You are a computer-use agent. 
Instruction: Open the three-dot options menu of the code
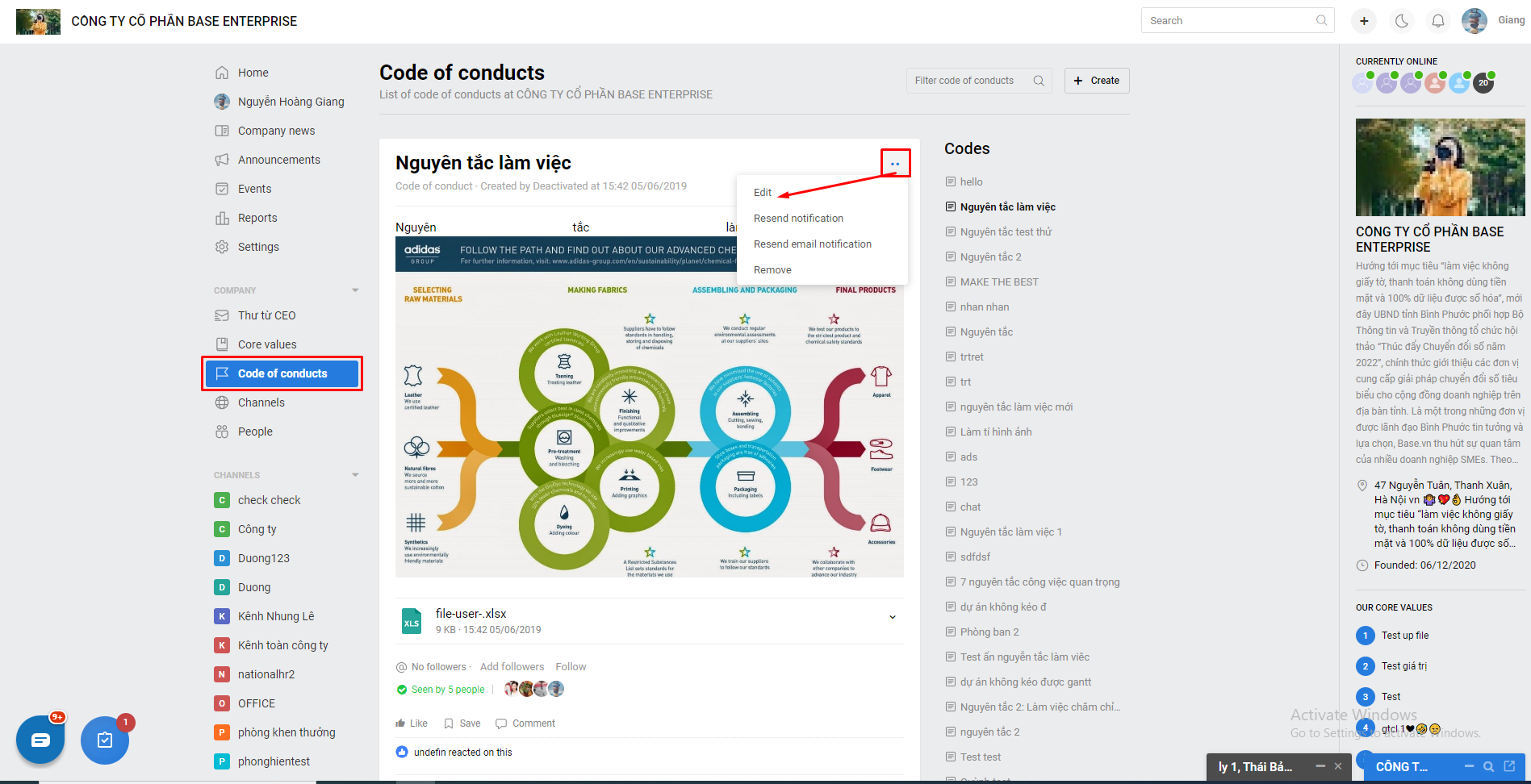pyautogui.click(x=895, y=164)
